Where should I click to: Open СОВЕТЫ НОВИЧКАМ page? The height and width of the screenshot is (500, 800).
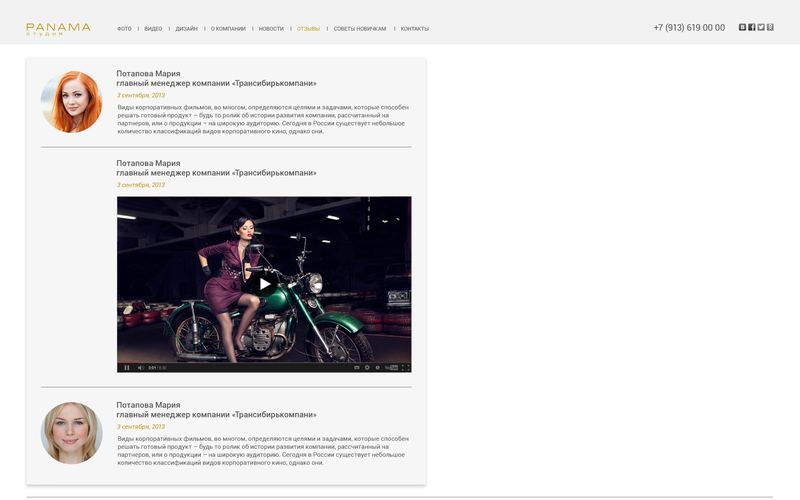[x=360, y=29]
